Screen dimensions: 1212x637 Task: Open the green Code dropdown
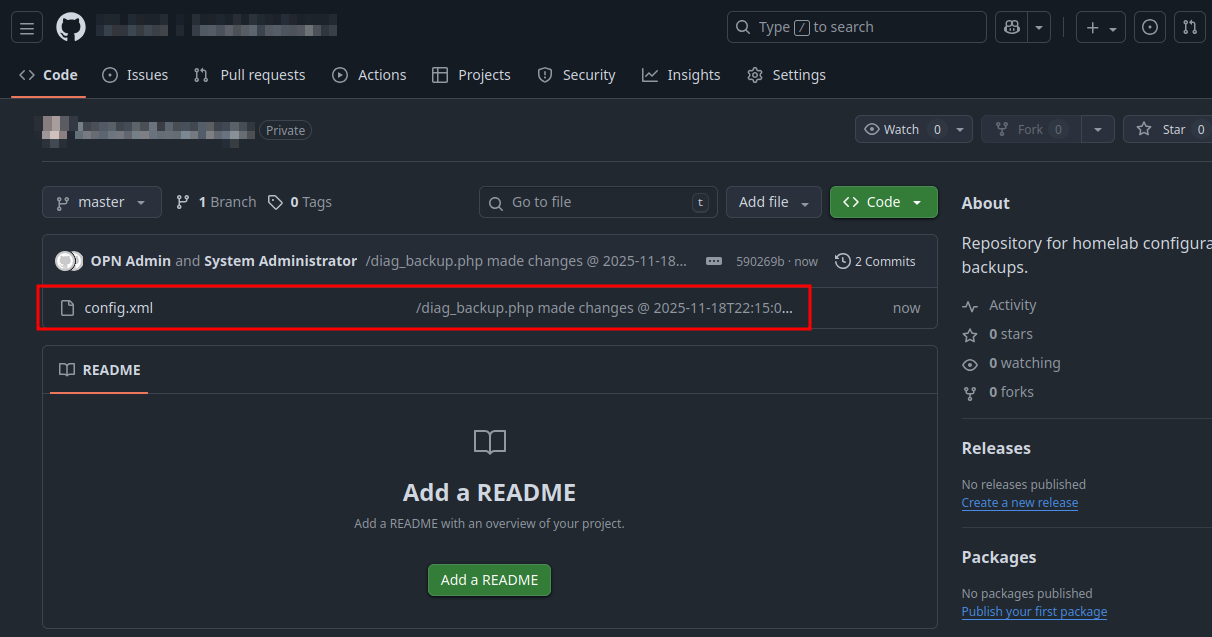coord(883,201)
